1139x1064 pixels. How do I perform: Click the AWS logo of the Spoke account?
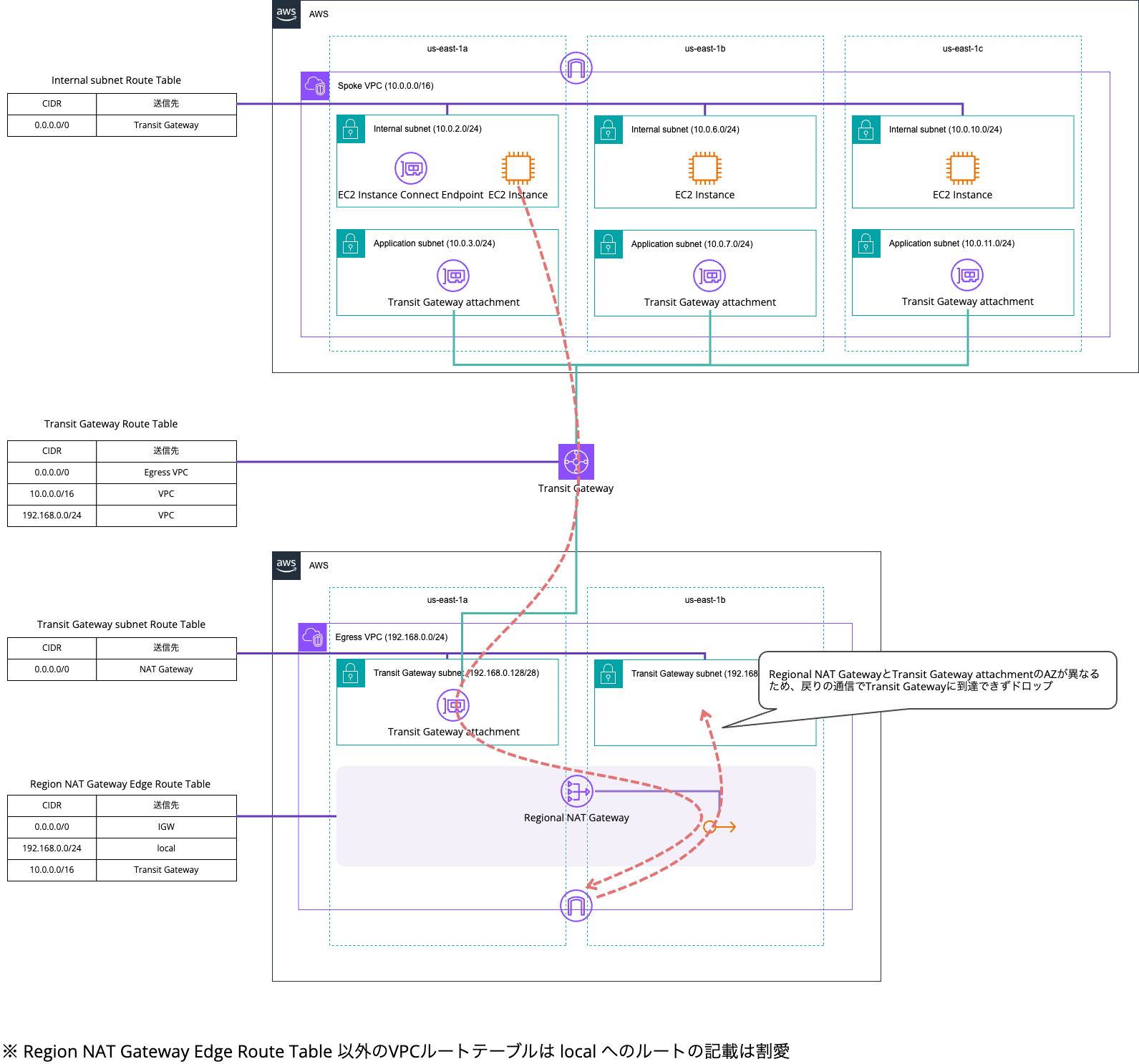click(286, 14)
